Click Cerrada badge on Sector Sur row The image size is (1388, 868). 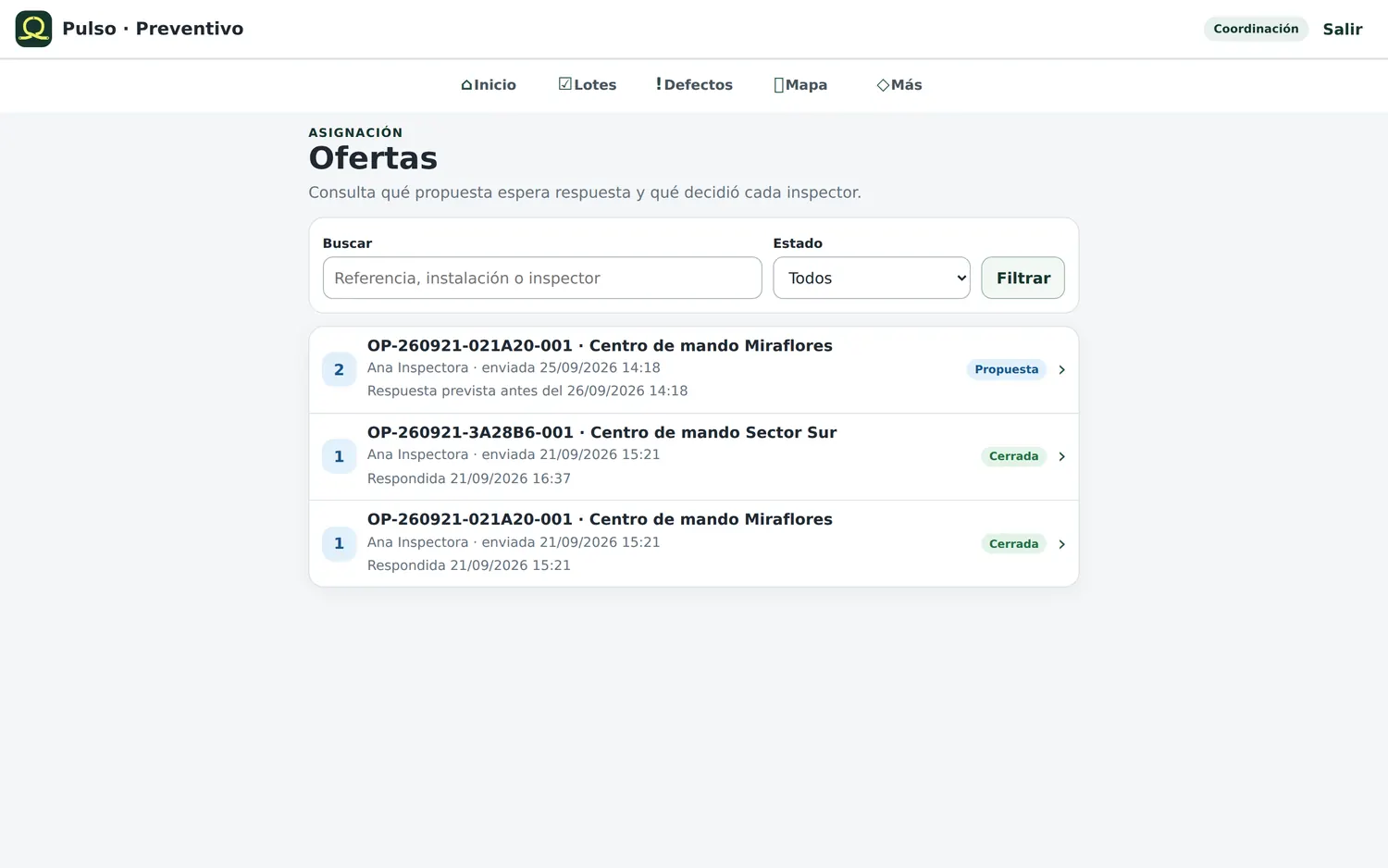1013,456
